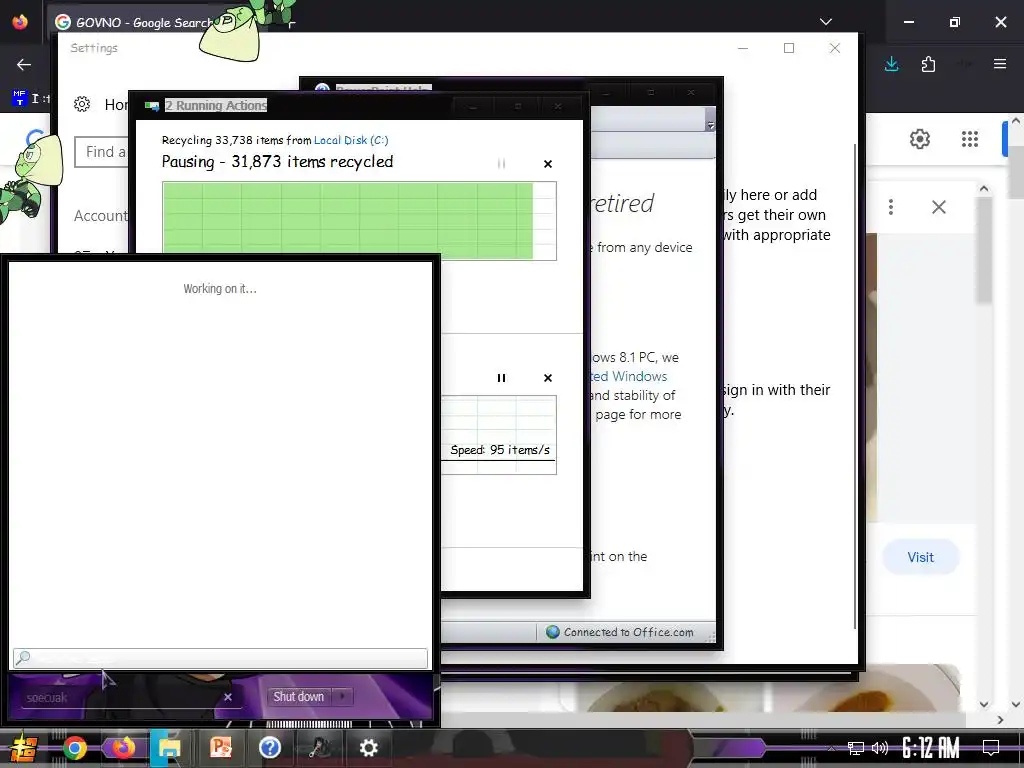Show hidden system tray icons

[x=831, y=748]
